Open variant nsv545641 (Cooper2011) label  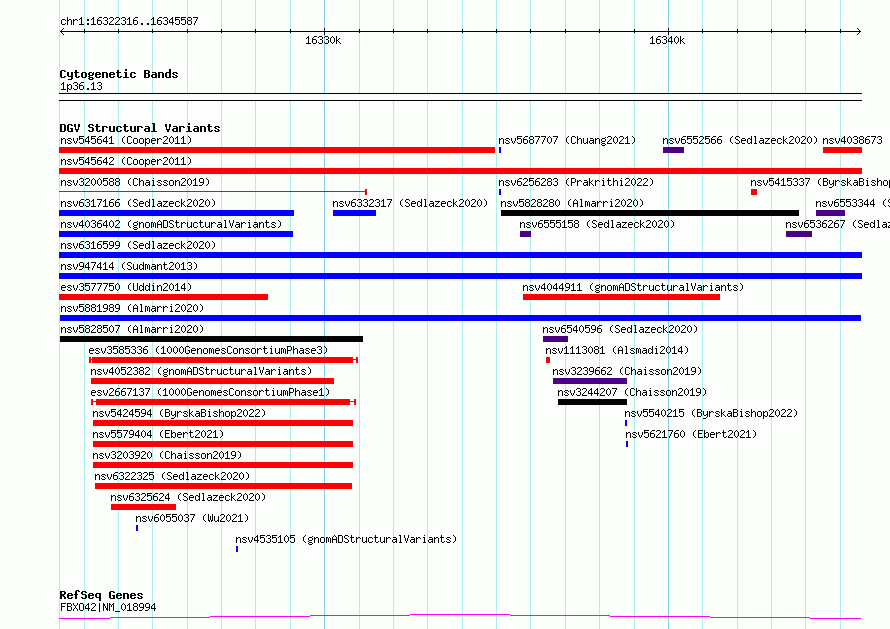(126, 140)
